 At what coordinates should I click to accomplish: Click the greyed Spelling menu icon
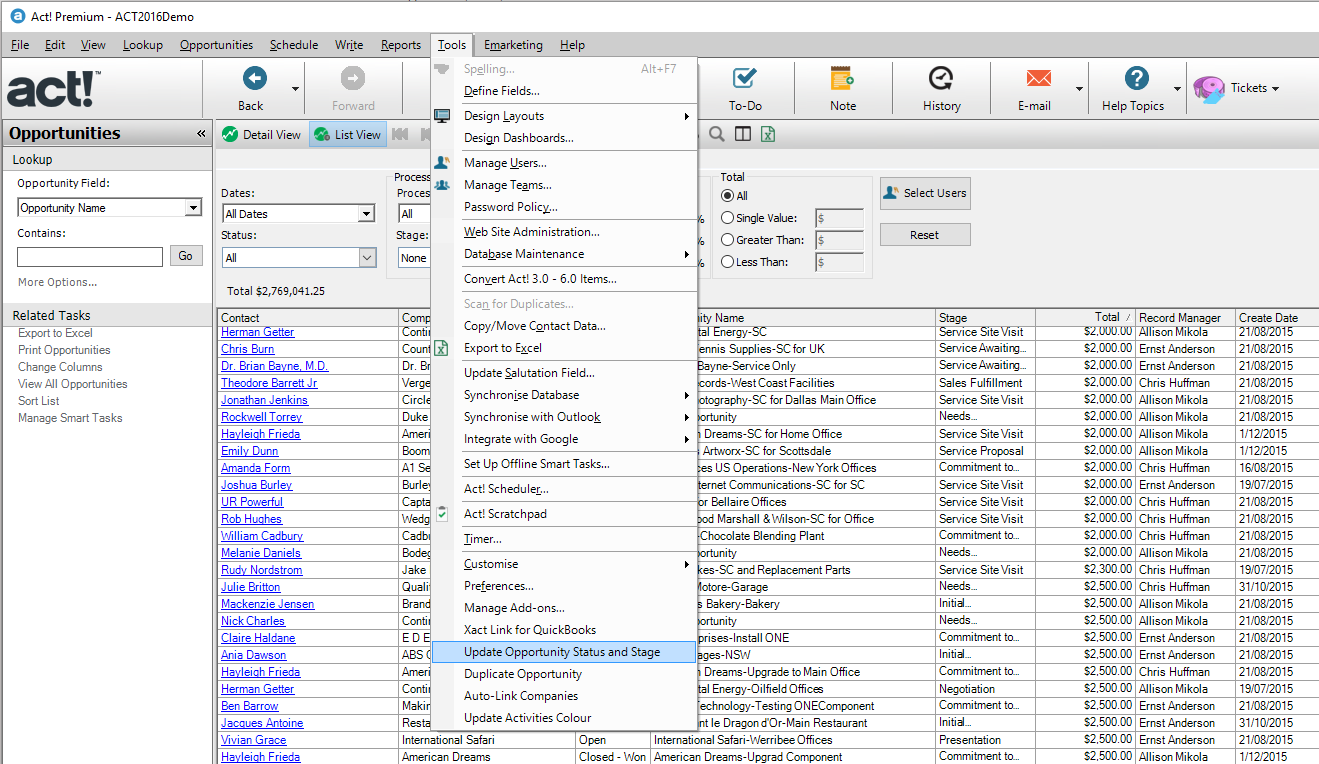point(442,69)
